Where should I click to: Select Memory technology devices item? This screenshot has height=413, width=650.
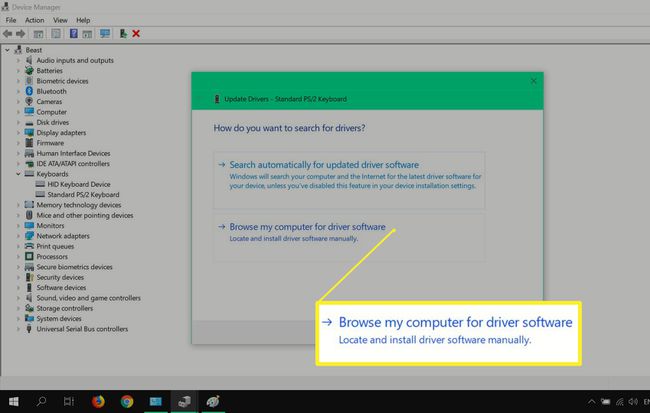(79, 205)
